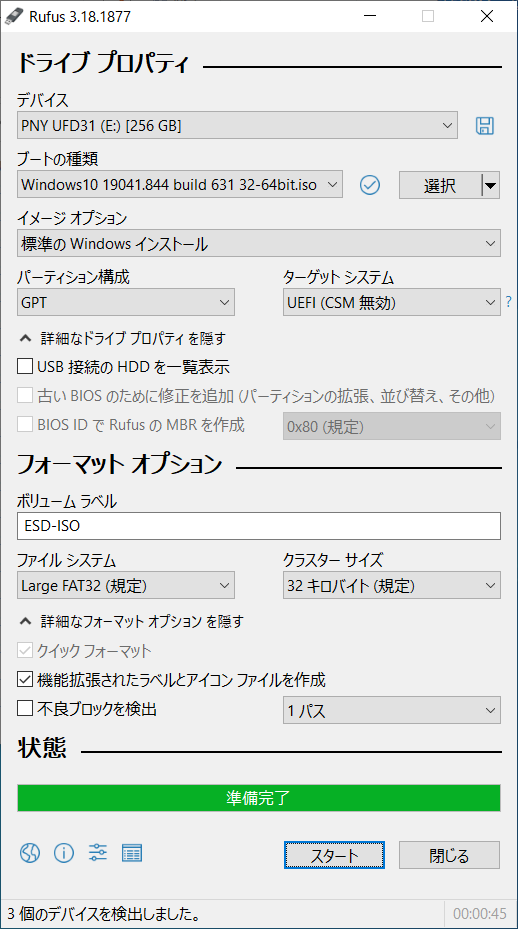Enable USB 接続の HDD を一覧表示 checkbox

24,367
